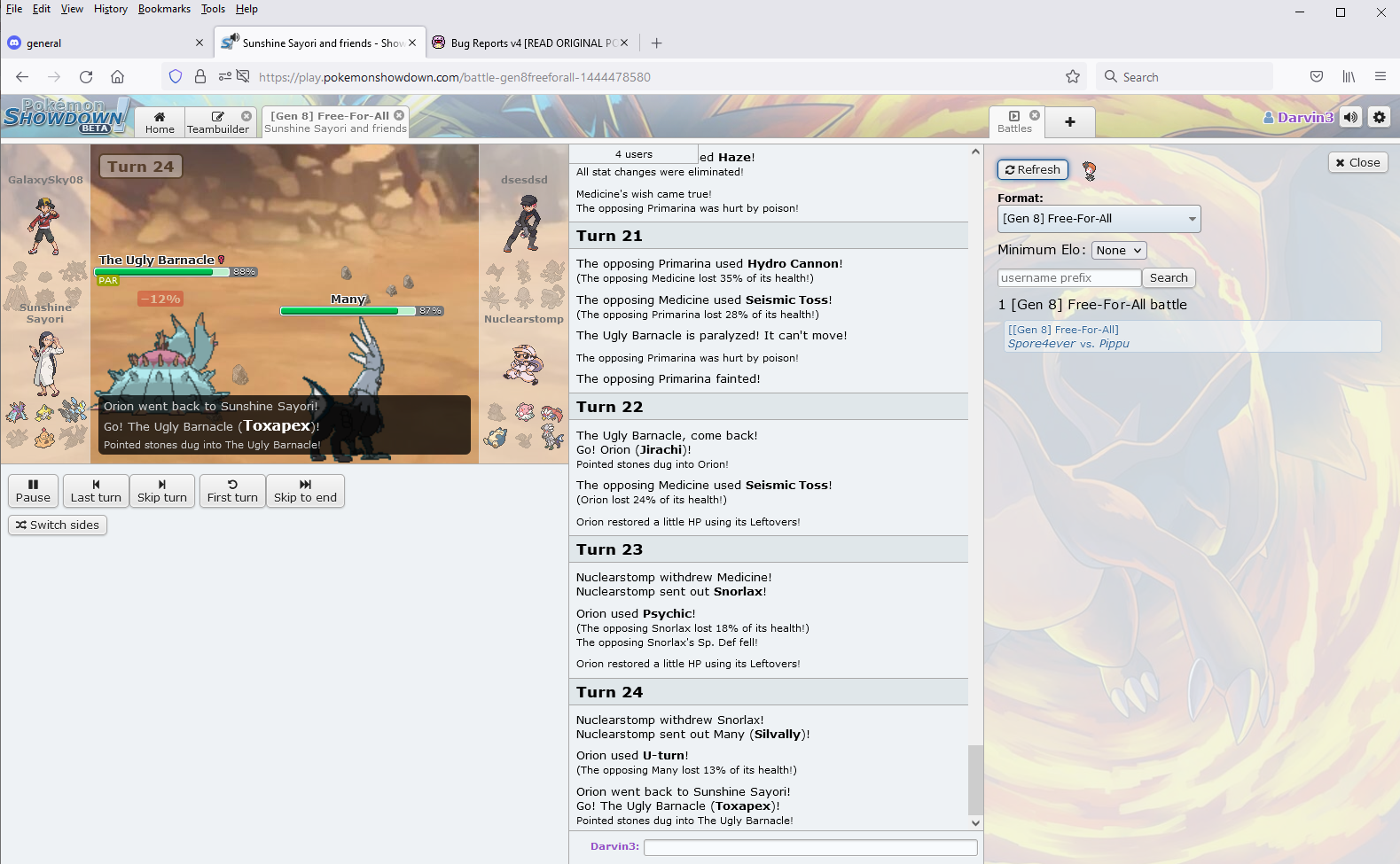Viewport: 1400px width, 864px height.
Task: Click the GalaxySky08 trainer avatar
Action: (44, 226)
